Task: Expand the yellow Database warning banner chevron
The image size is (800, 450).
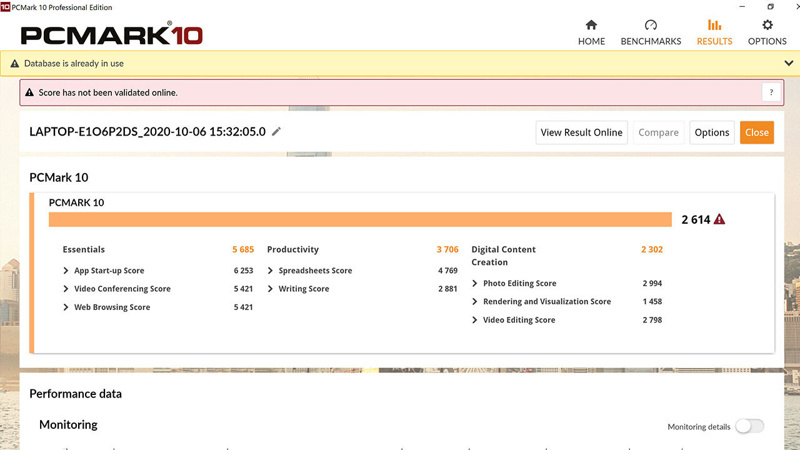Action: (x=789, y=63)
